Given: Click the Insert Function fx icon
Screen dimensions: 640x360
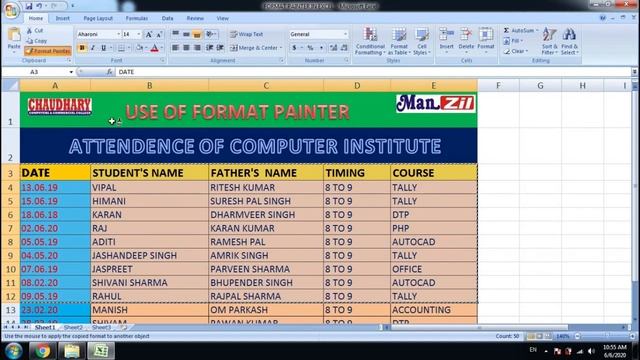Looking at the screenshot, I should [x=109, y=72].
